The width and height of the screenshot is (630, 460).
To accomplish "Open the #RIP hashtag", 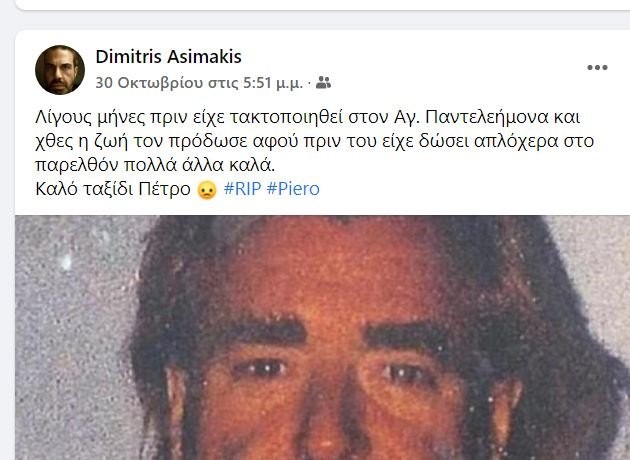I will (x=242, y=189).
